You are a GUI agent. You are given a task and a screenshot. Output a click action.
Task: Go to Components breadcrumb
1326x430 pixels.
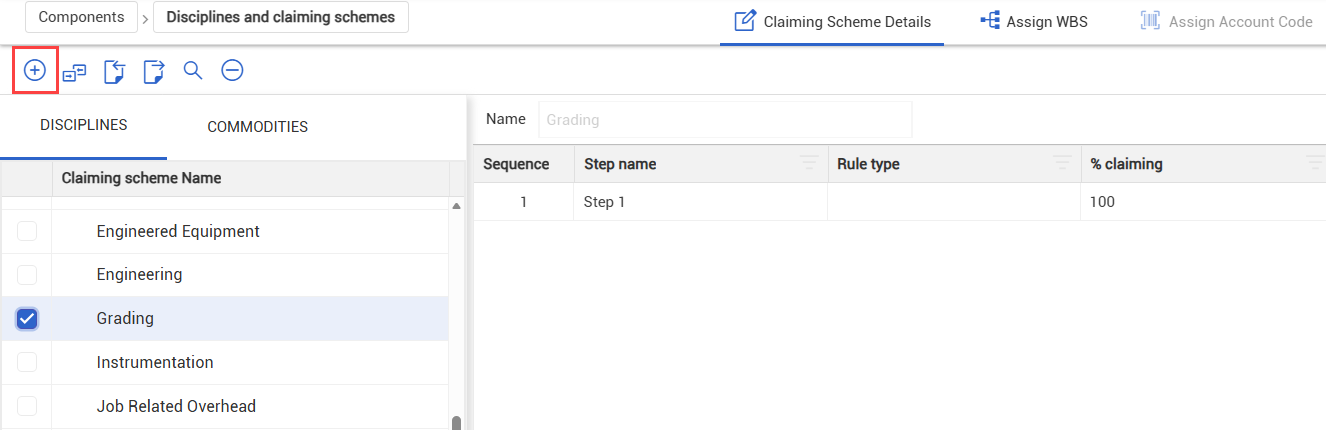tap(81, 17)
